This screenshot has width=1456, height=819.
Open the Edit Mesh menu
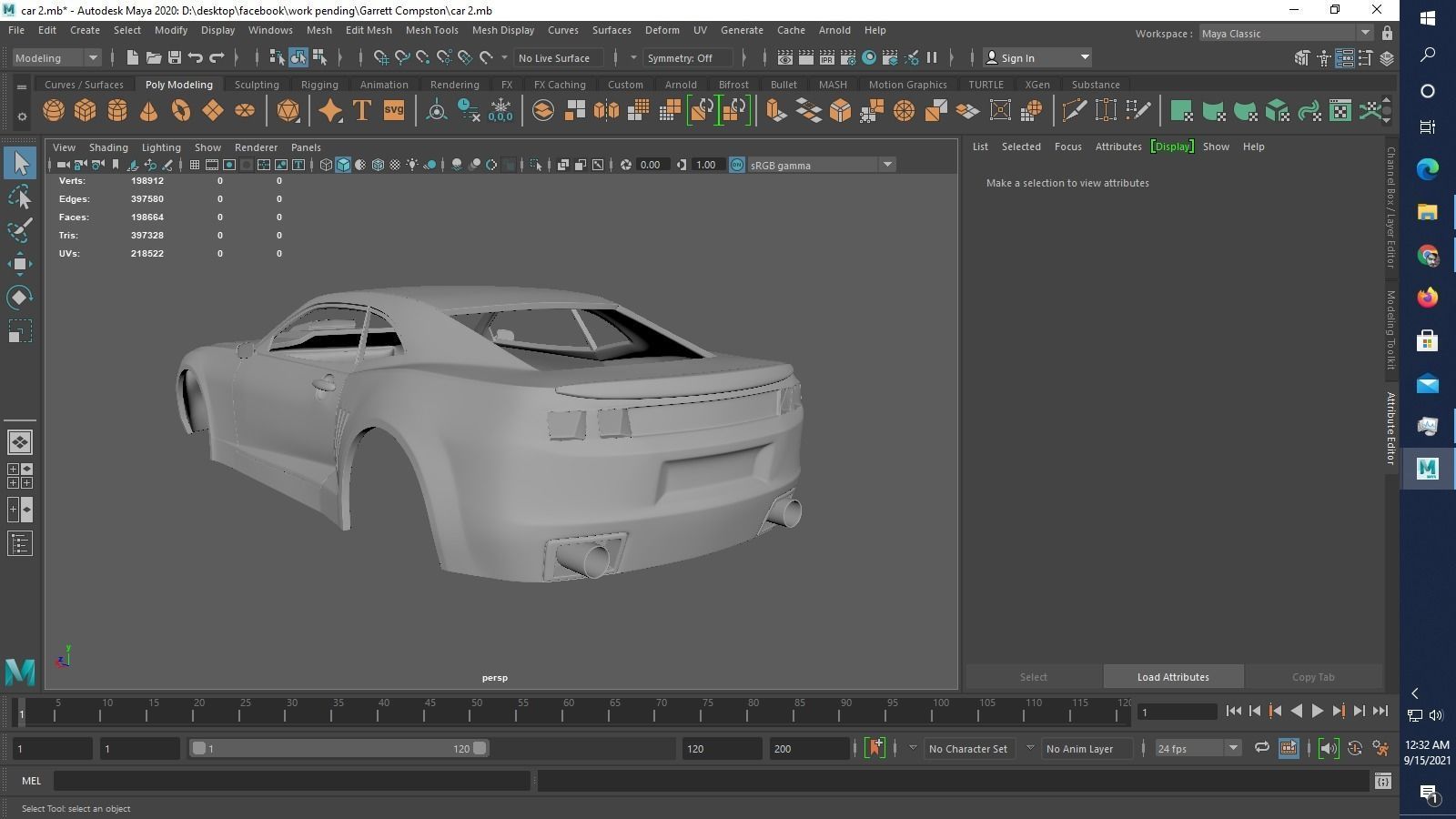369,30
